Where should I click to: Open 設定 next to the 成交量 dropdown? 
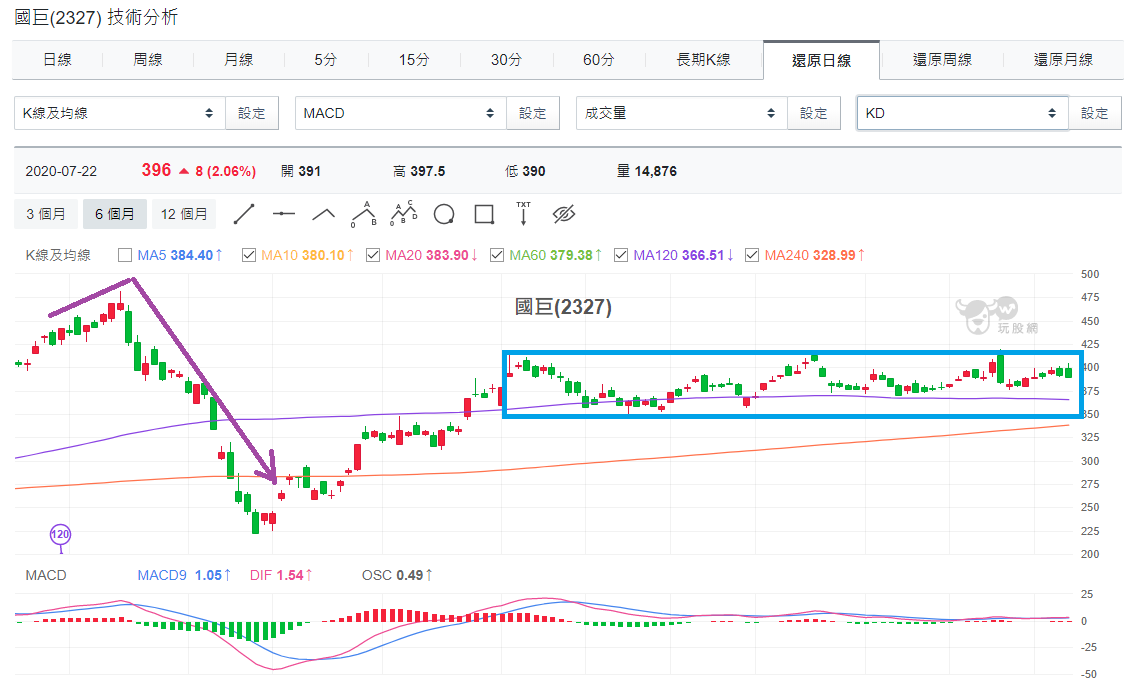click(x=814, y=113)
